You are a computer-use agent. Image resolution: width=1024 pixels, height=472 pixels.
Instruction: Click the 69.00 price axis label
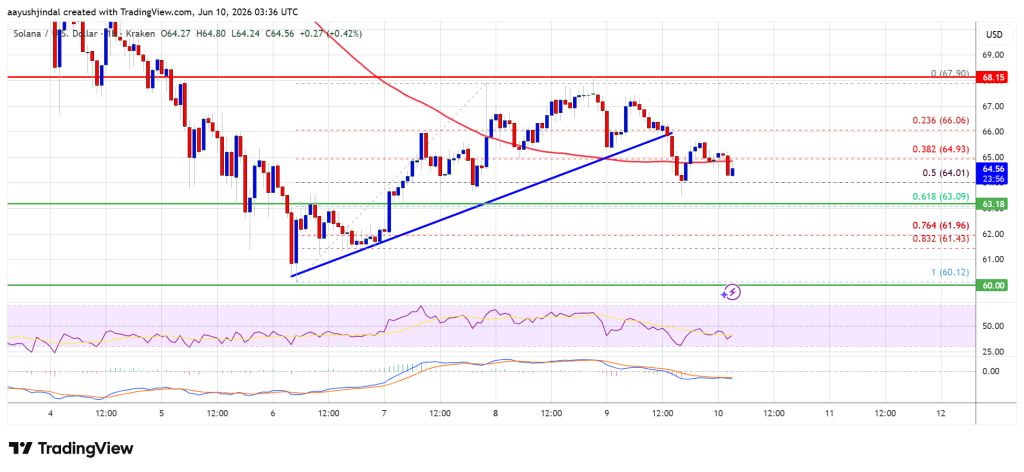(x=991, y=55)
